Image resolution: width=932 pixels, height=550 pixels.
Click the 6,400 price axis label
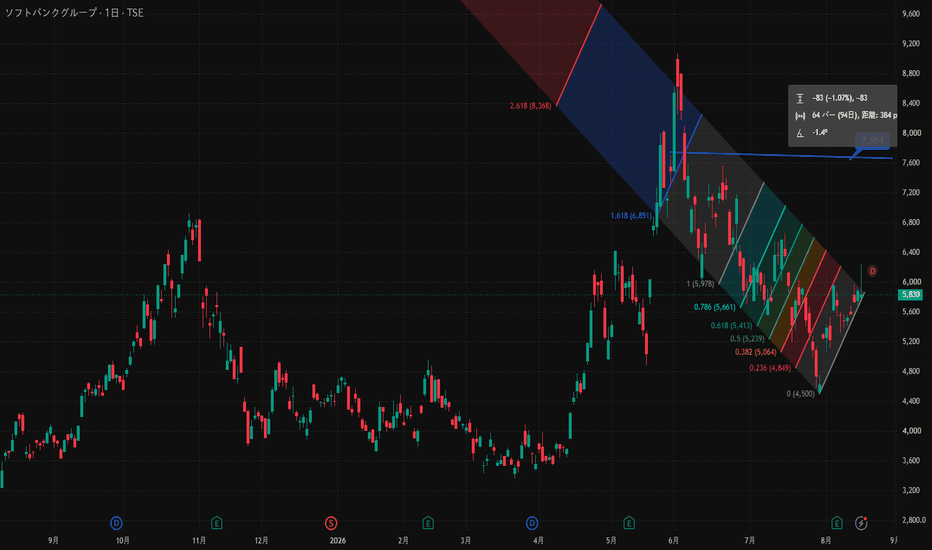tap(911, 252)
